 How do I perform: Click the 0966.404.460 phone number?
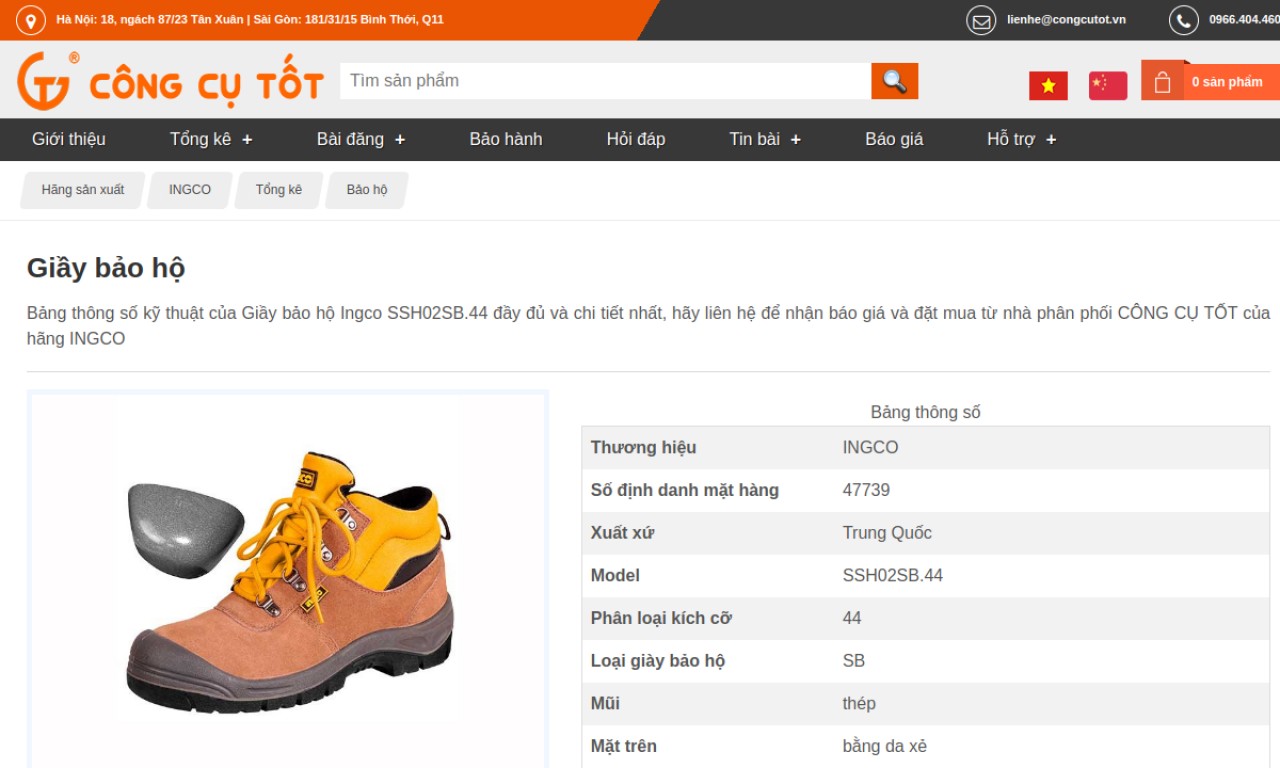pyautogui.click(x=1244, y=20)
